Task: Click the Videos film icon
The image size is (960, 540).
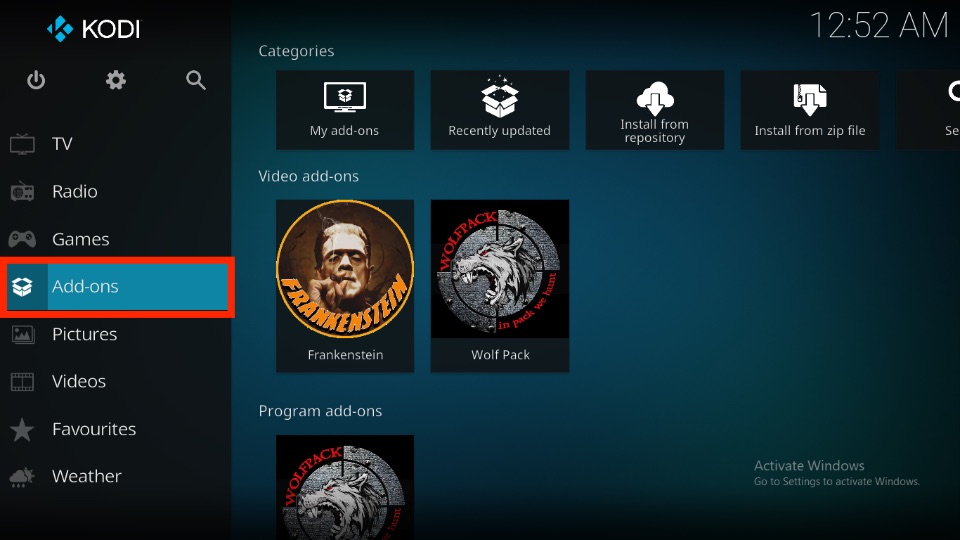Action: (23, 381)
